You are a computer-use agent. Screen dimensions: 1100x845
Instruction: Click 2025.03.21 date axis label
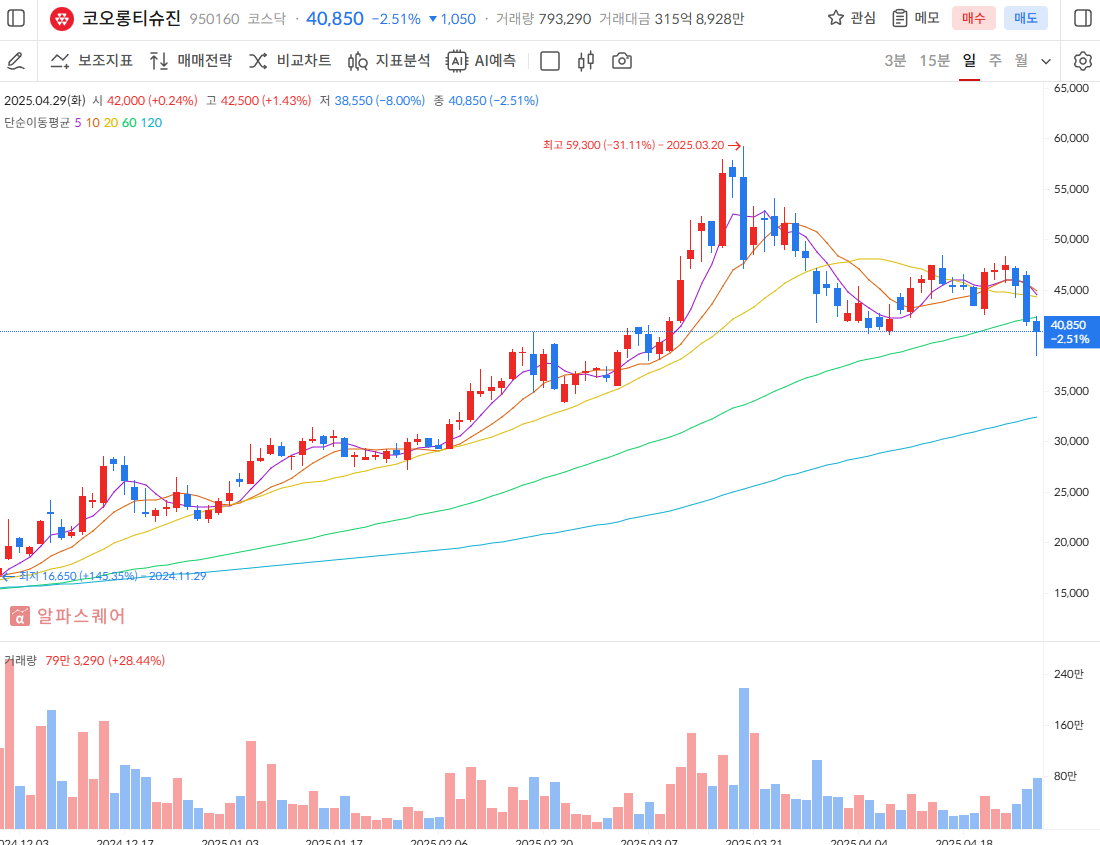[754, 841]
